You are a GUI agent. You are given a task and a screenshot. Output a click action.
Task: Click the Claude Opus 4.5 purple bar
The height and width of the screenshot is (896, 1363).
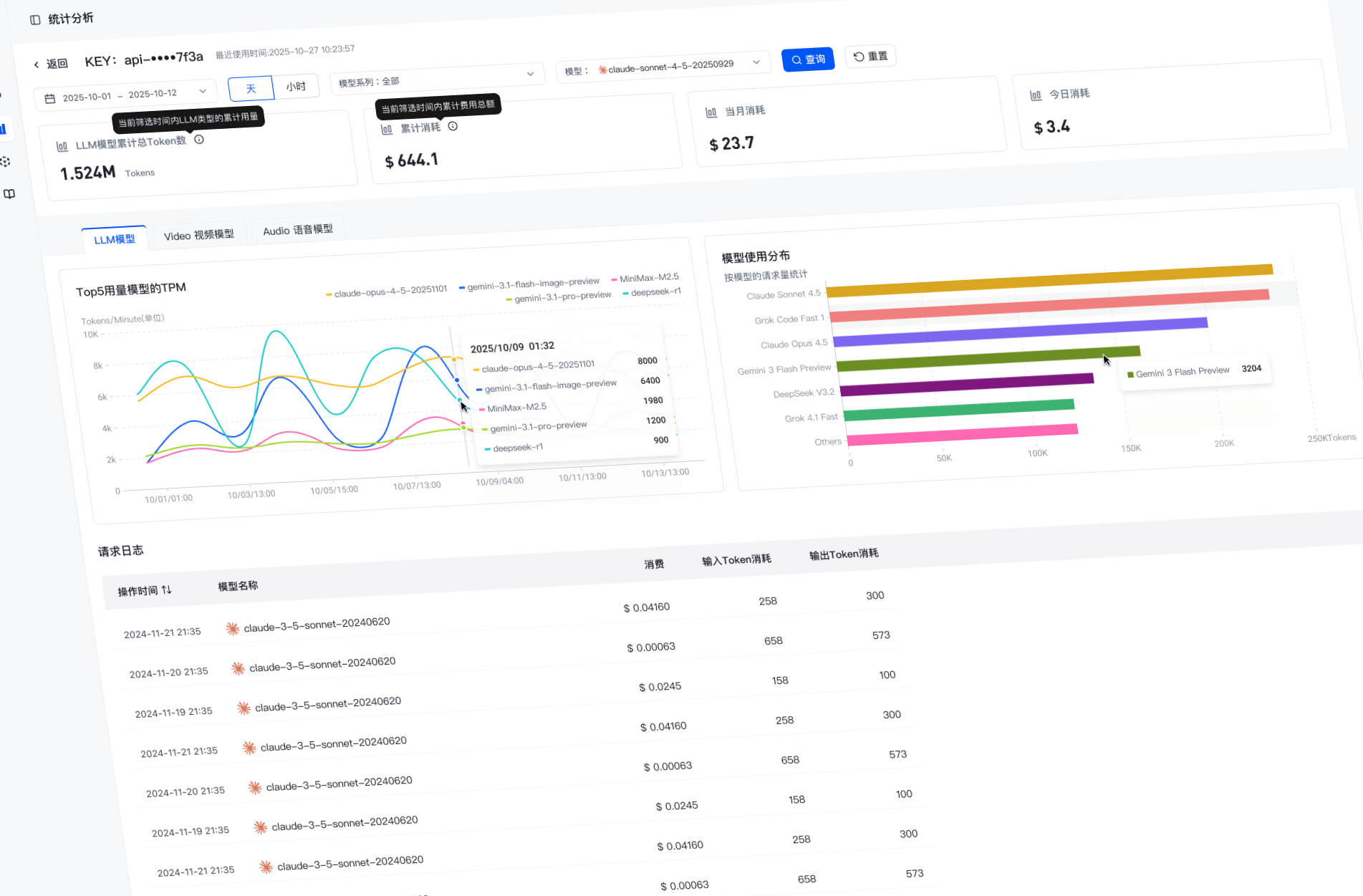pyautogui.click(x=1021, y=331)
